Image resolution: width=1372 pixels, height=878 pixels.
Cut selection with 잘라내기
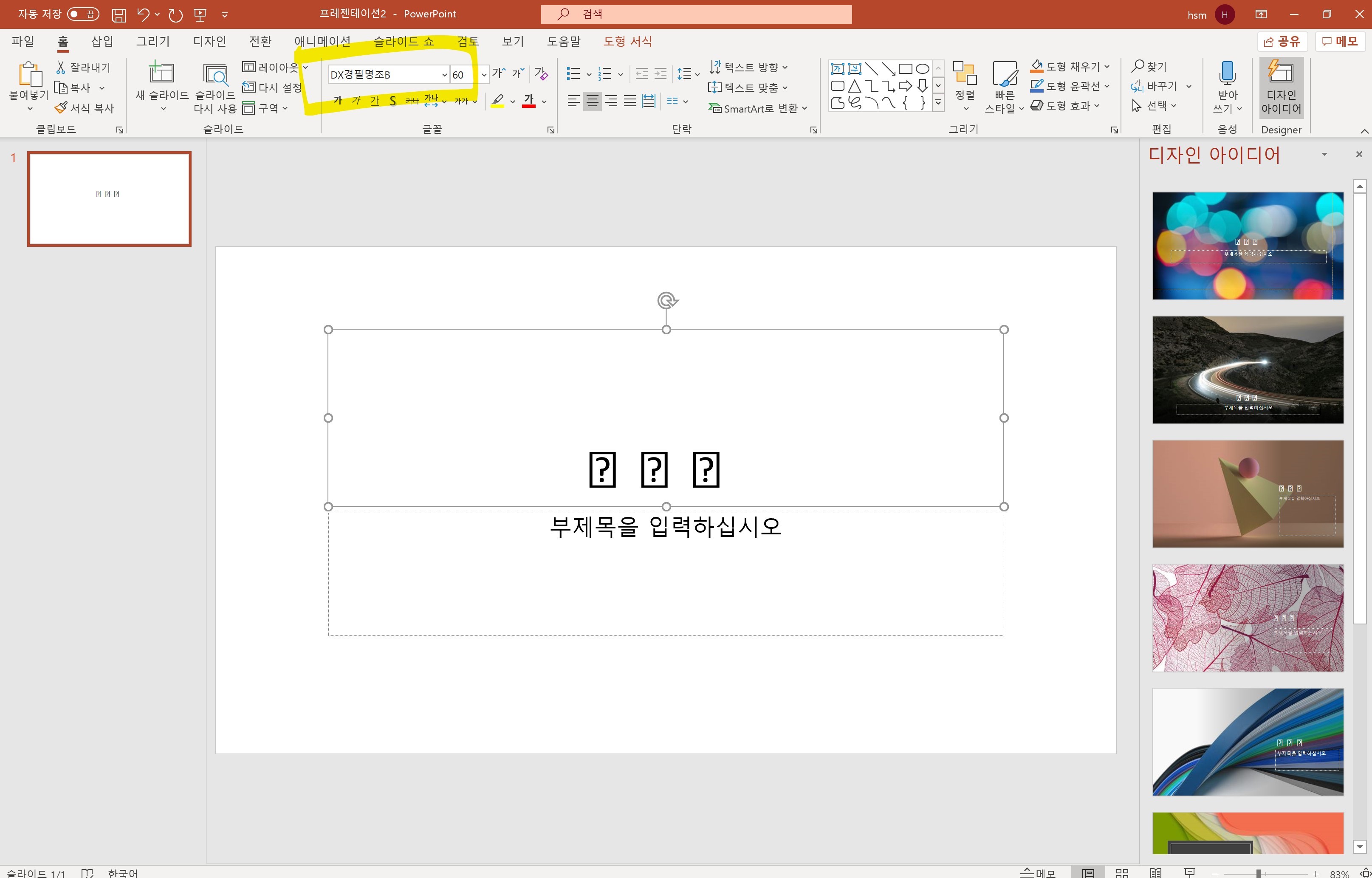(x=83, y=67)
